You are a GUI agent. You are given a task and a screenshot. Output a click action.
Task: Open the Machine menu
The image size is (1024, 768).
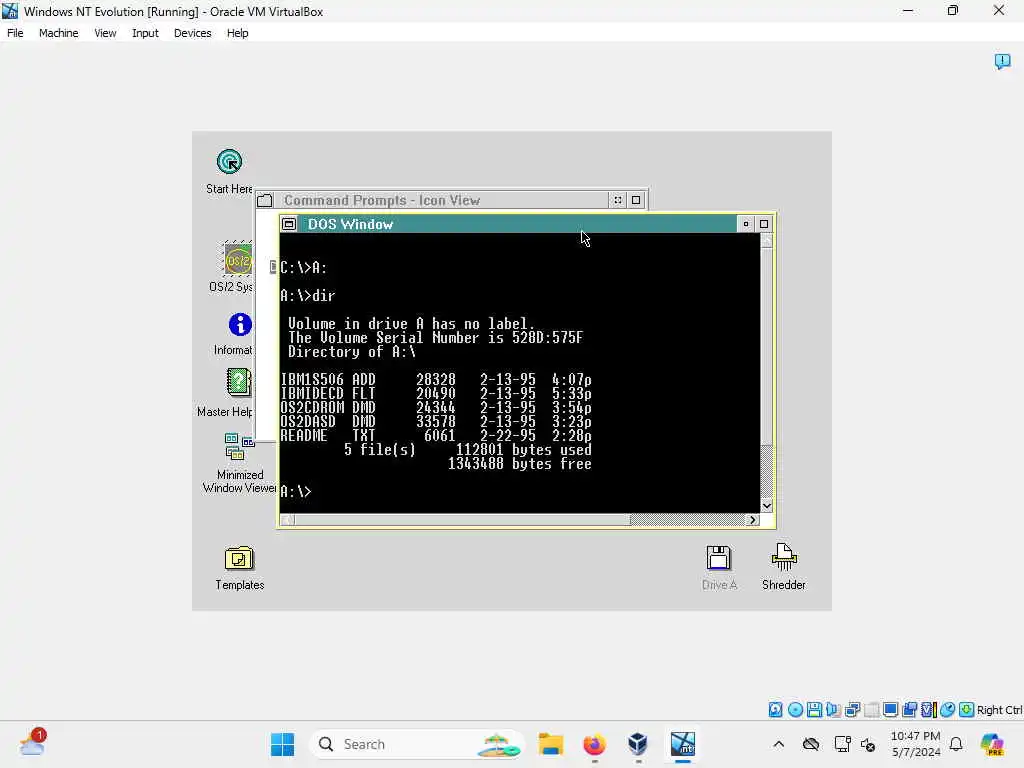tap(59, 33)
